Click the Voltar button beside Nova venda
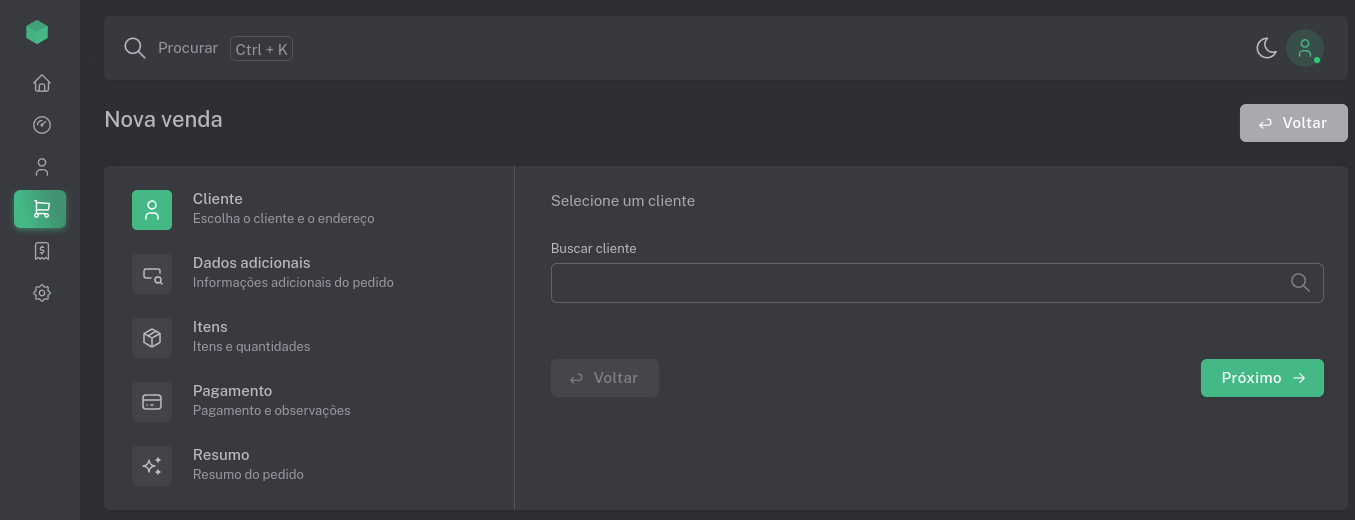1355x520 pixels. 1293,123
